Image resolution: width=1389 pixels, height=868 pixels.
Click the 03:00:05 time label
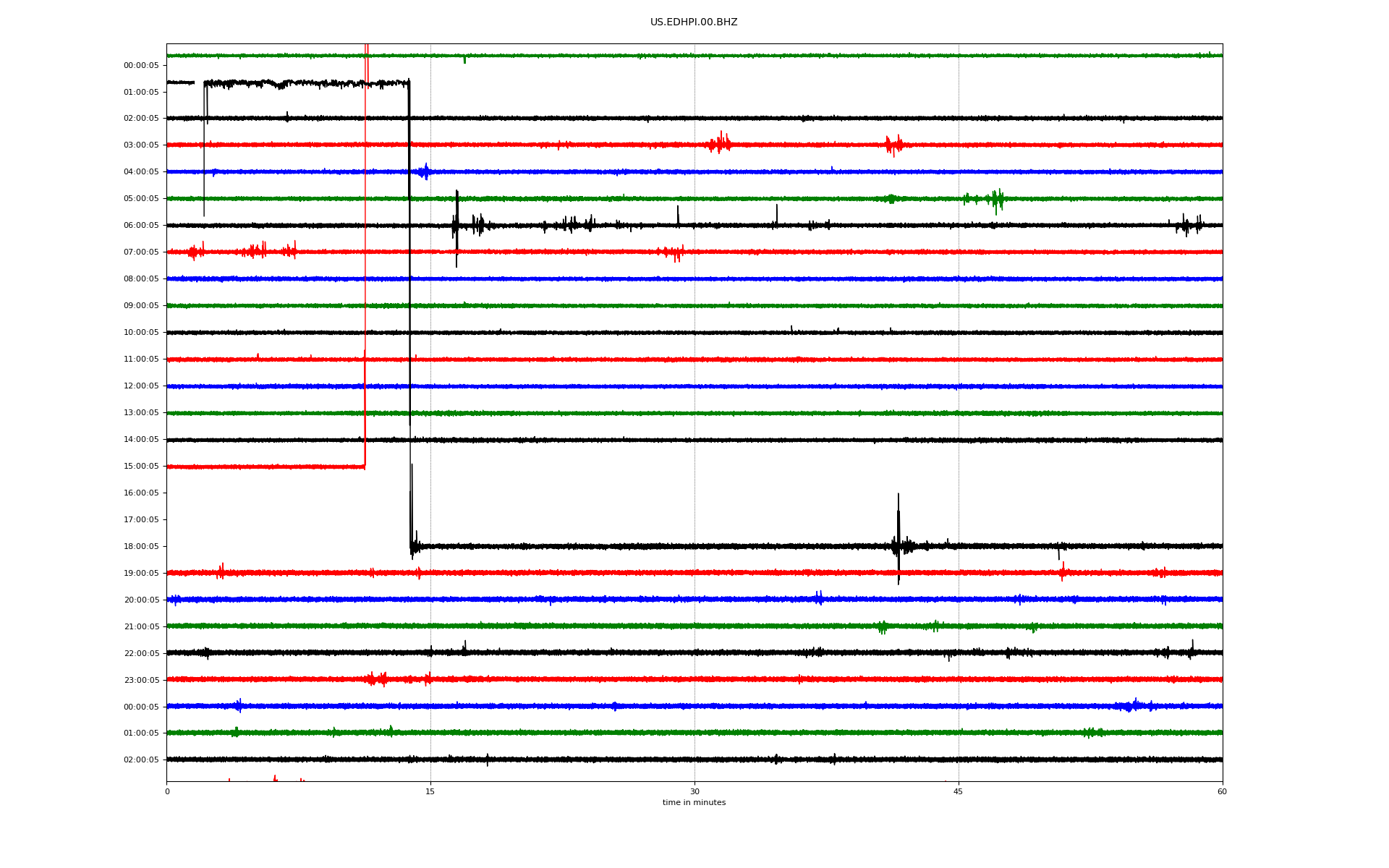point(141,145)
